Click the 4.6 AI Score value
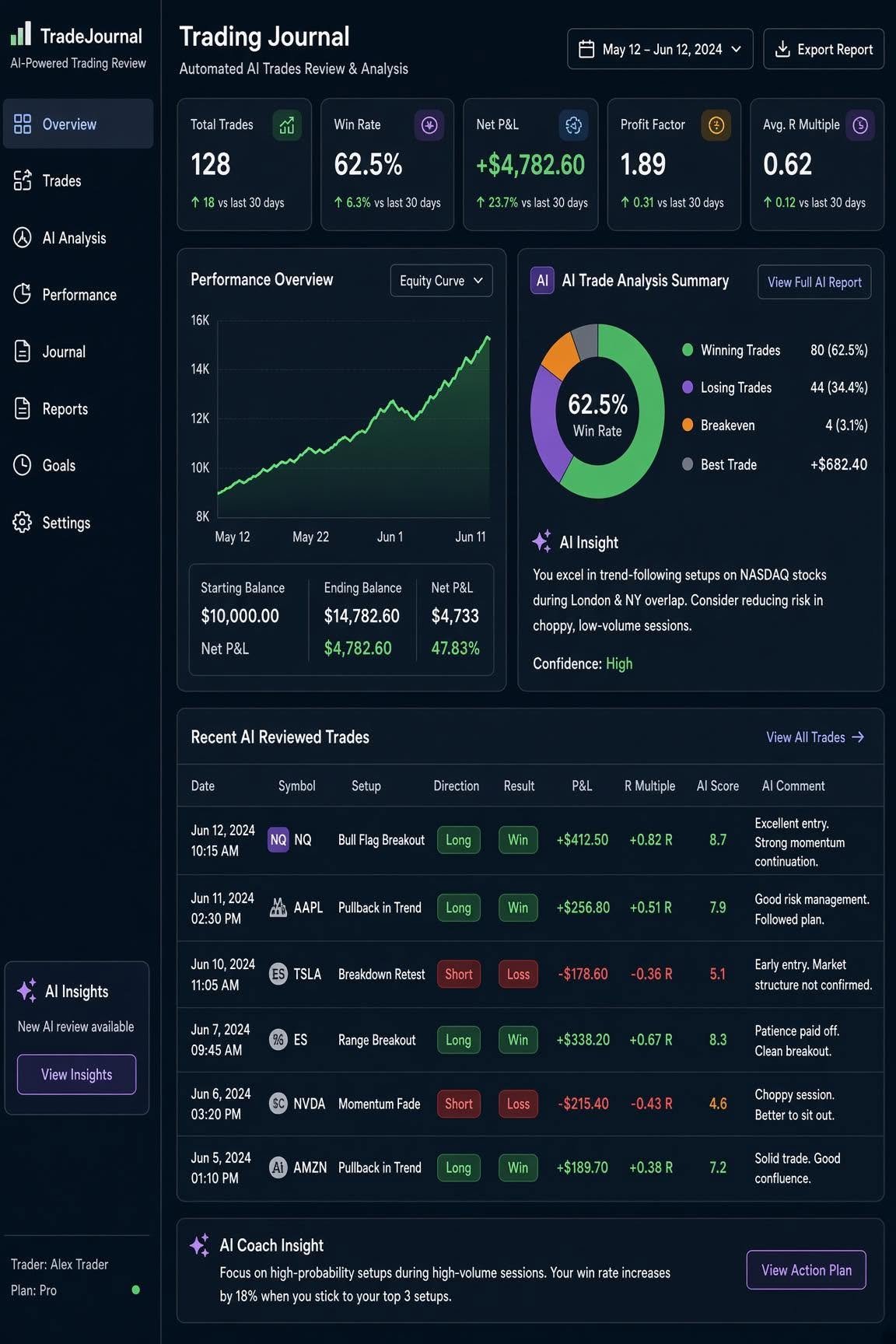The width and height of the screenshot is (896, 1344). tap(718, 1104)
